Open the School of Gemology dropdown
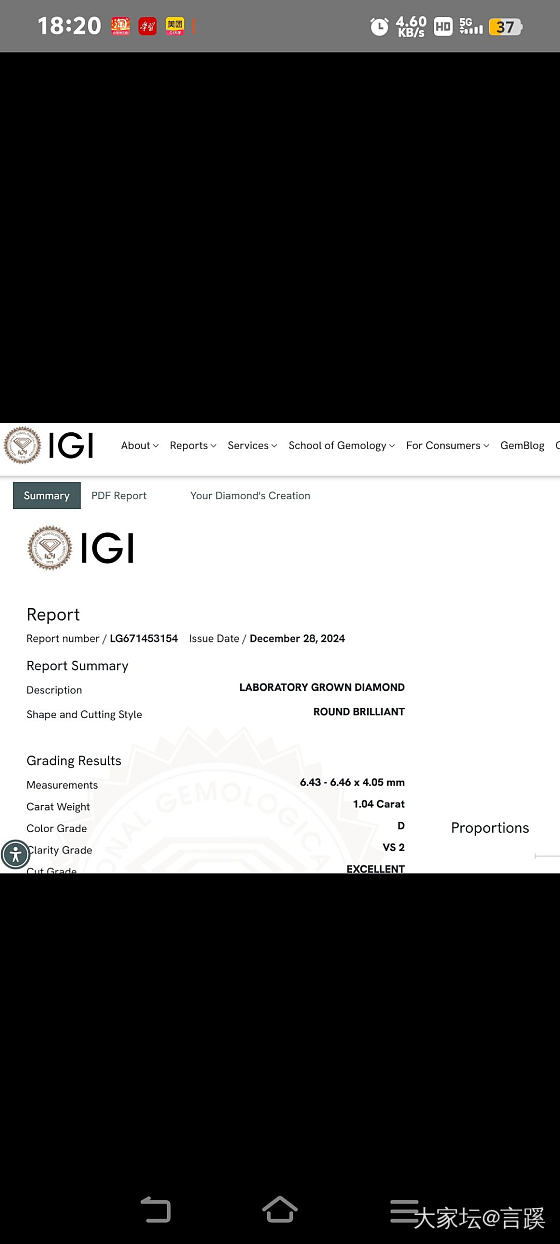Image resolution: width=560 pixels, height=1244 pixels. [341, 446]
